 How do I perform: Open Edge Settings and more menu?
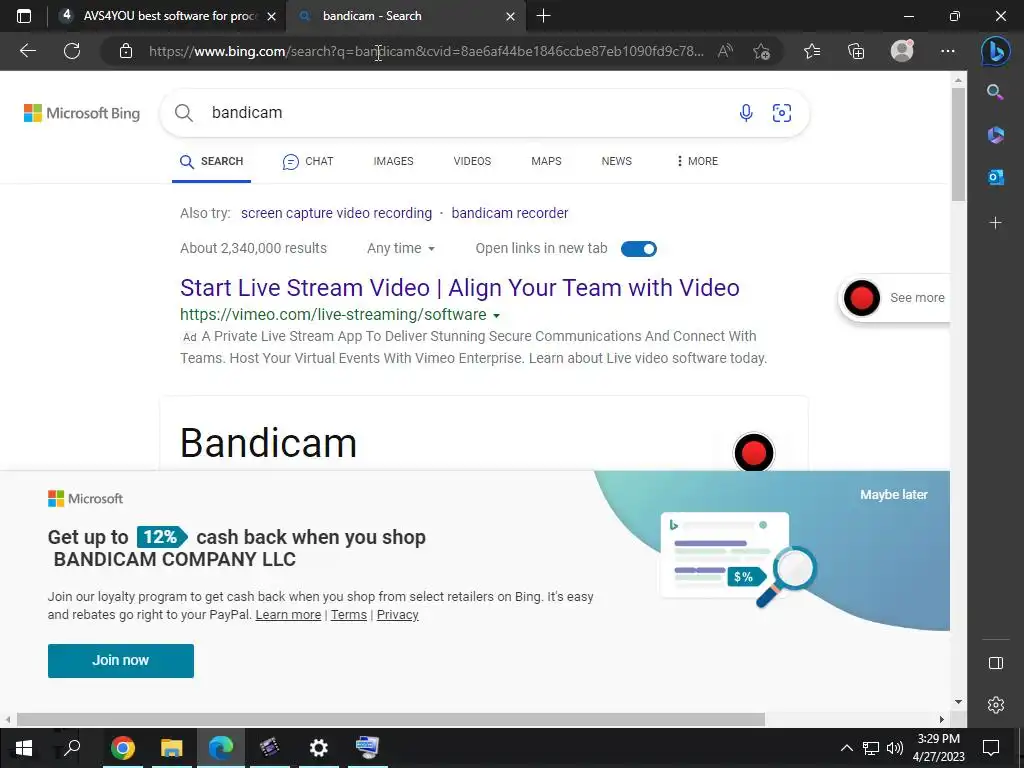[x=948, y=51]
